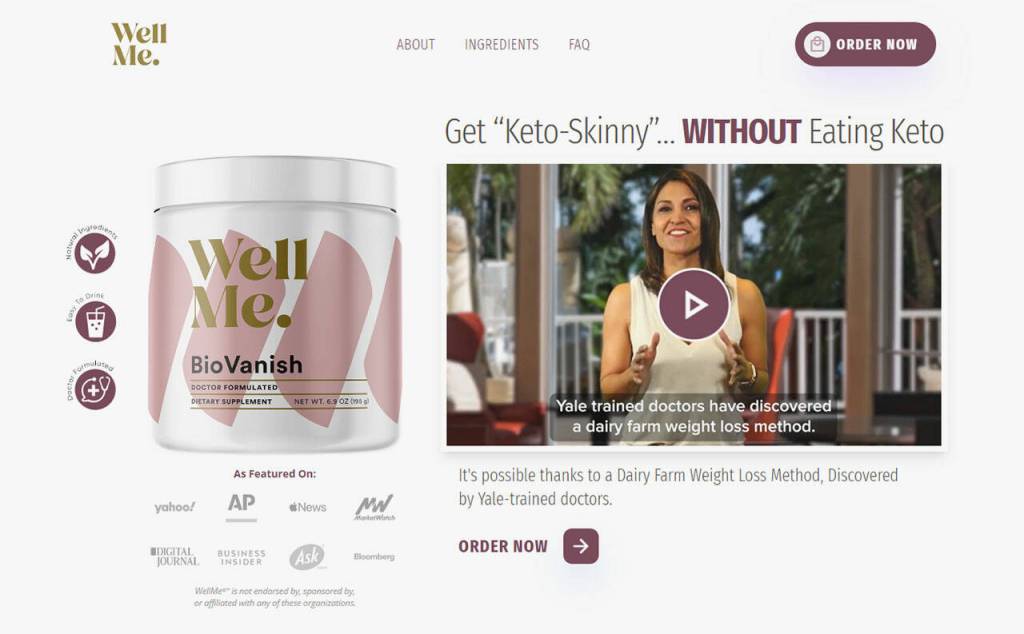
Task: Click the MarketWatch logo
Action: point(375,507)
